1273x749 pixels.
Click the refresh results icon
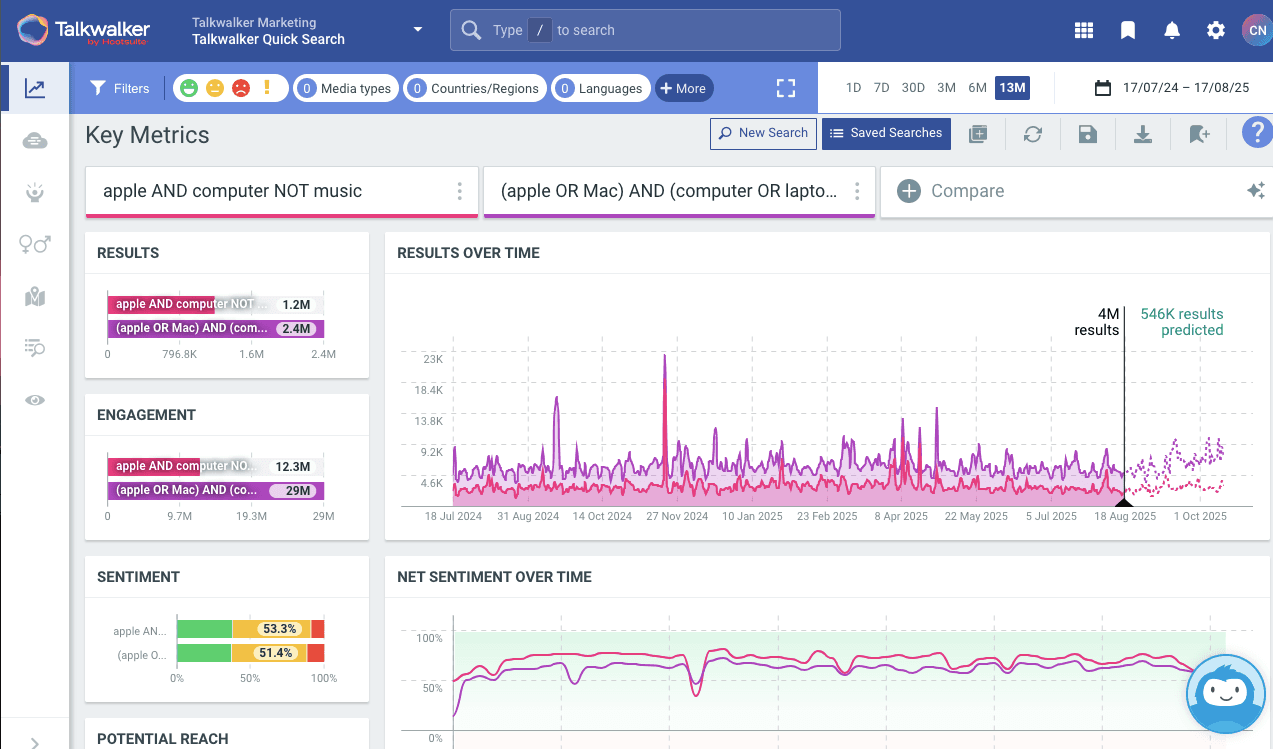point(1033,134)
